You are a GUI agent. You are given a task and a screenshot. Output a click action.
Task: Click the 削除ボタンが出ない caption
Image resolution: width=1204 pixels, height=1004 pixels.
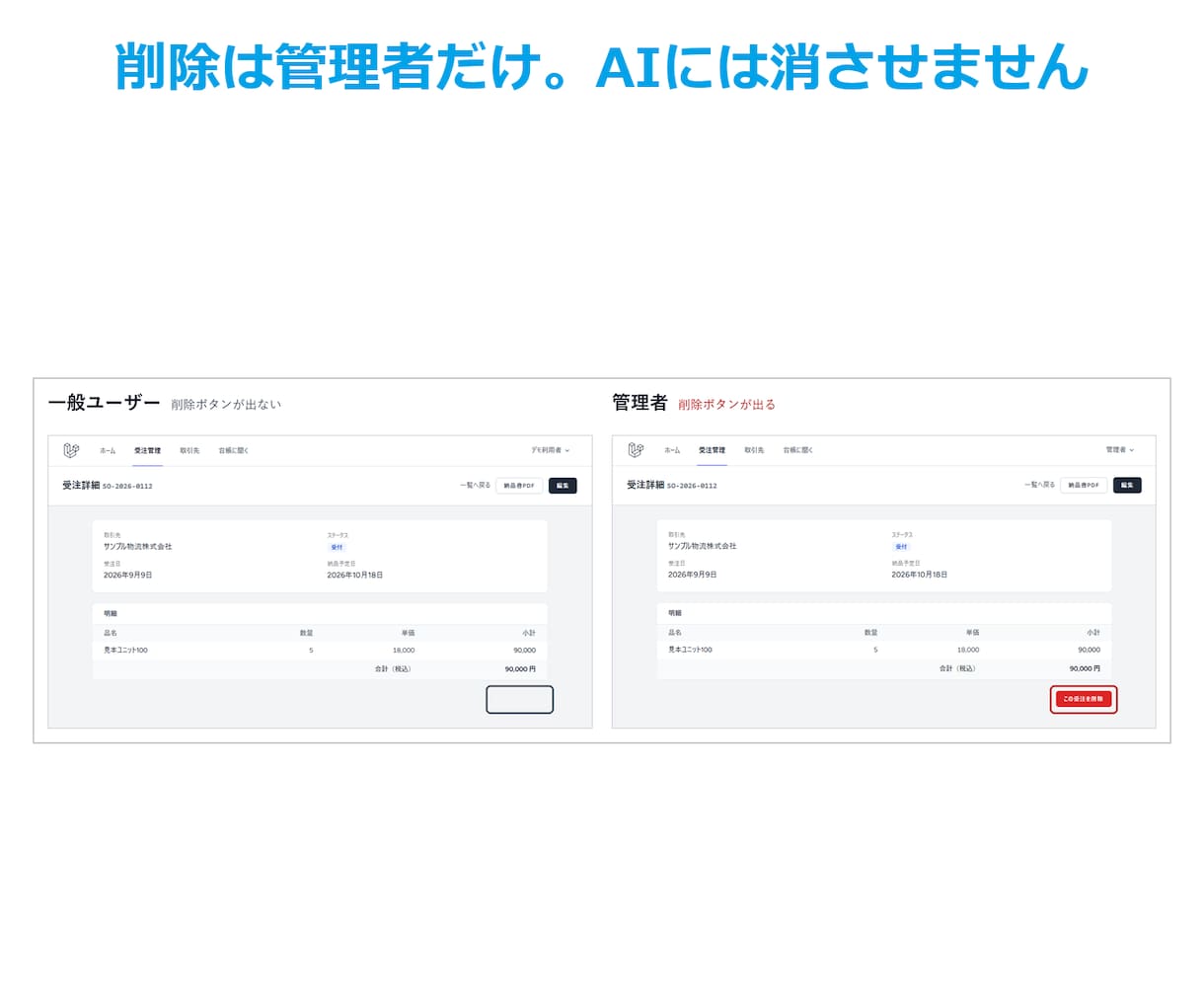(x=226, y=405)
